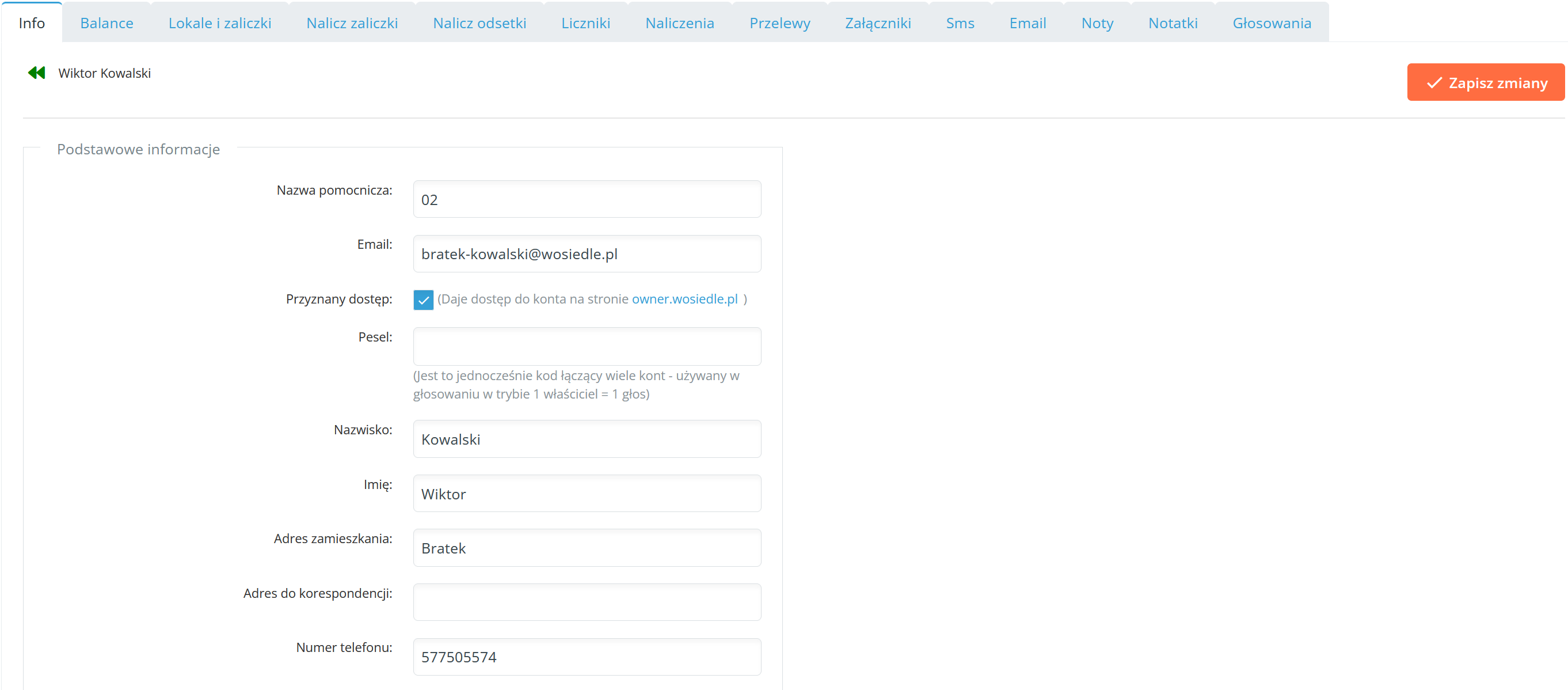Image resolution: width=1568 pixels, height=690 pixels.
Task: Select the Notatki tab
Action: (x=1173, y=23)
